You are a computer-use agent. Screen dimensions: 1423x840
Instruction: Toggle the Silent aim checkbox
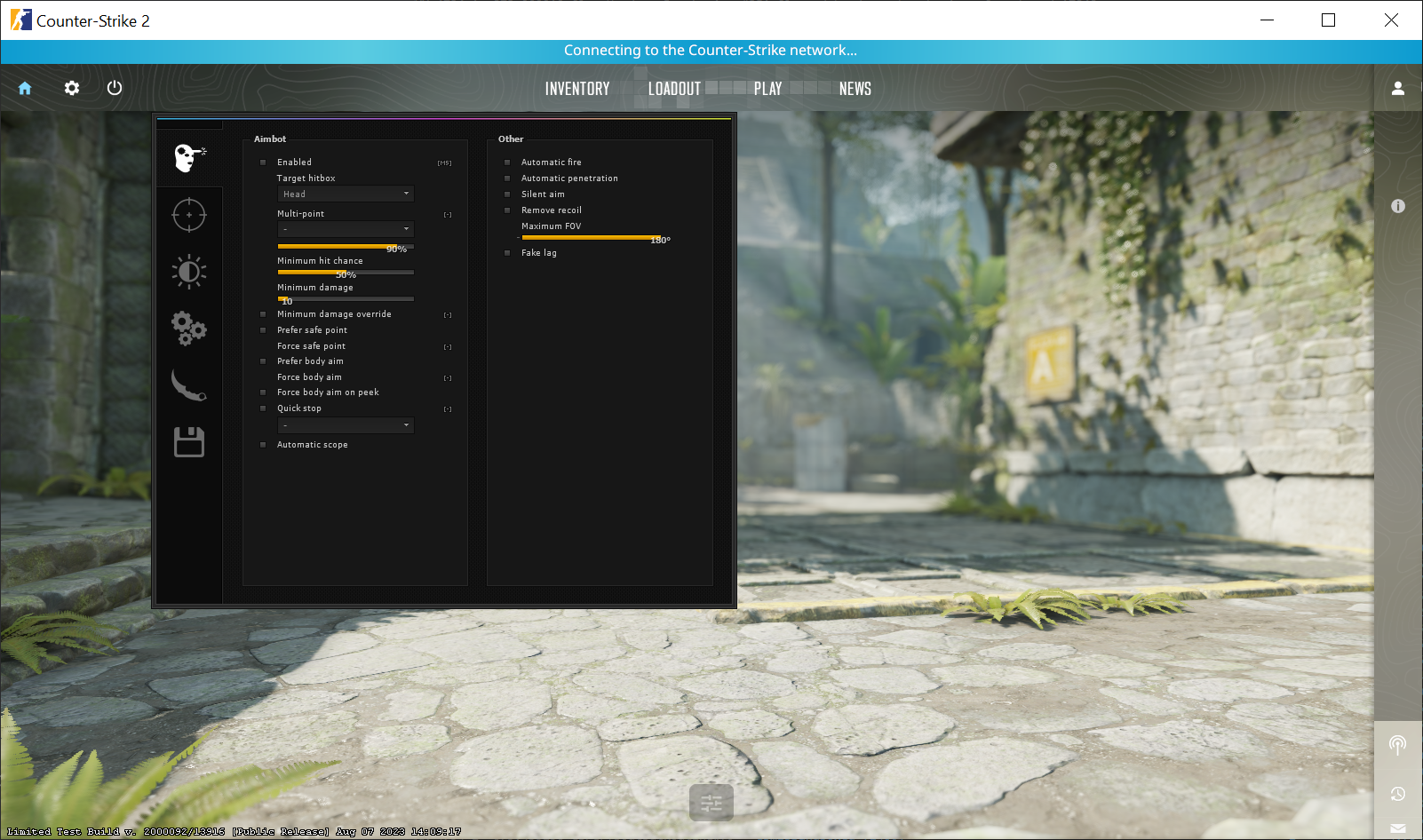[x=507, y=194]
